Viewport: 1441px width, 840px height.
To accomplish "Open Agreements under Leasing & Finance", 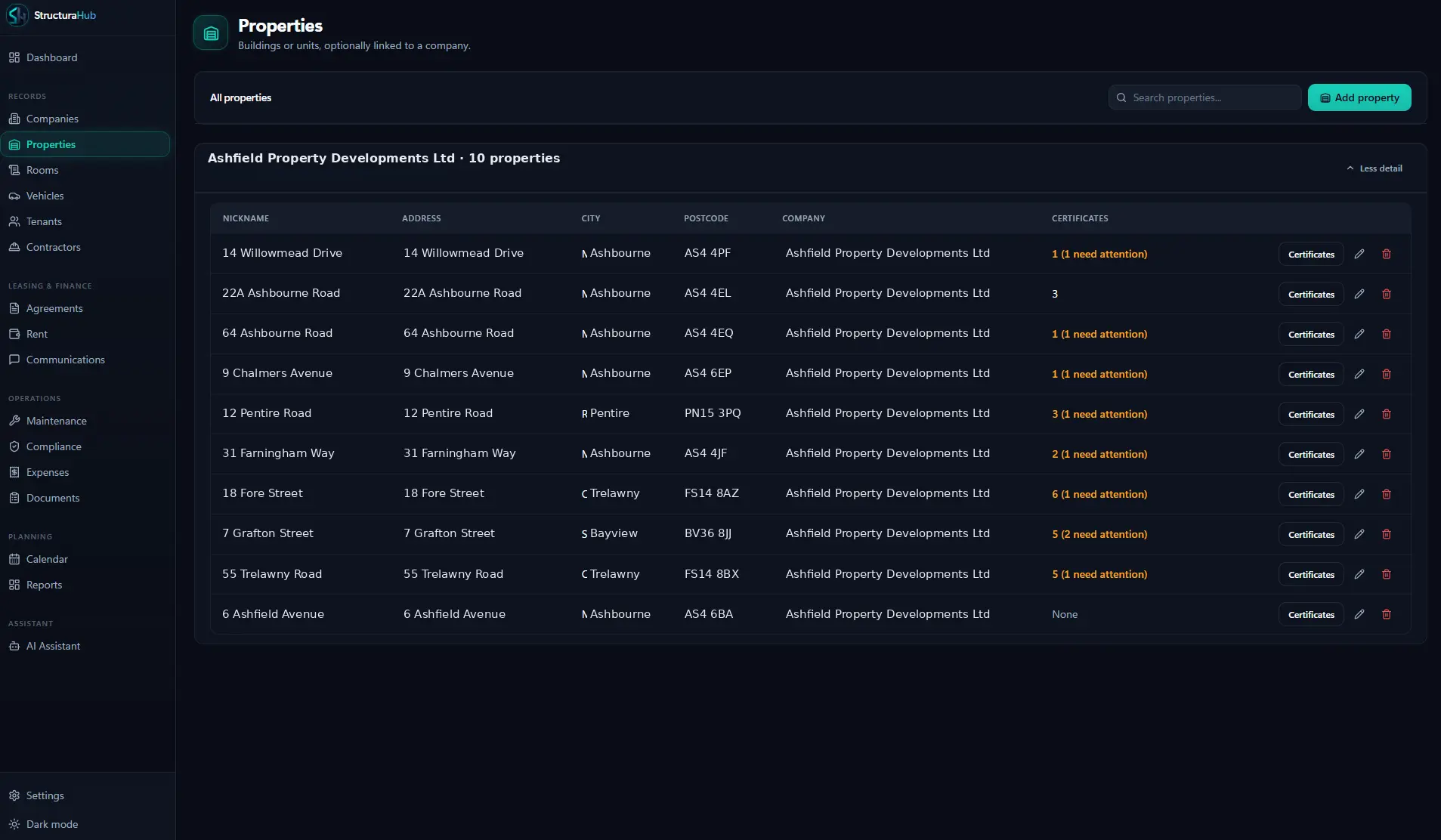I will point(85,308).
